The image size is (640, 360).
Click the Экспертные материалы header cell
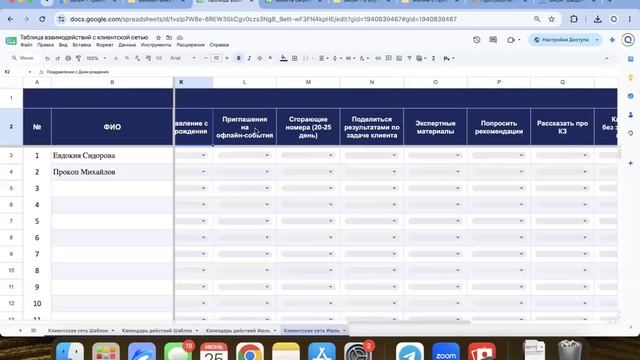click(435, 127)
